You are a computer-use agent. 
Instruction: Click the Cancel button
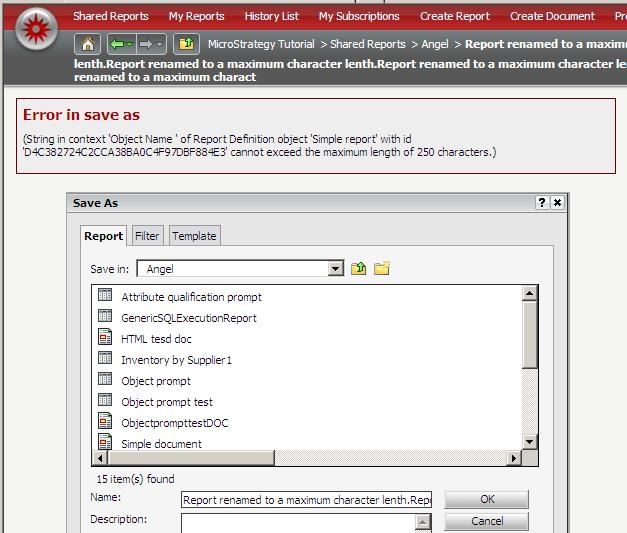[487, 521]
